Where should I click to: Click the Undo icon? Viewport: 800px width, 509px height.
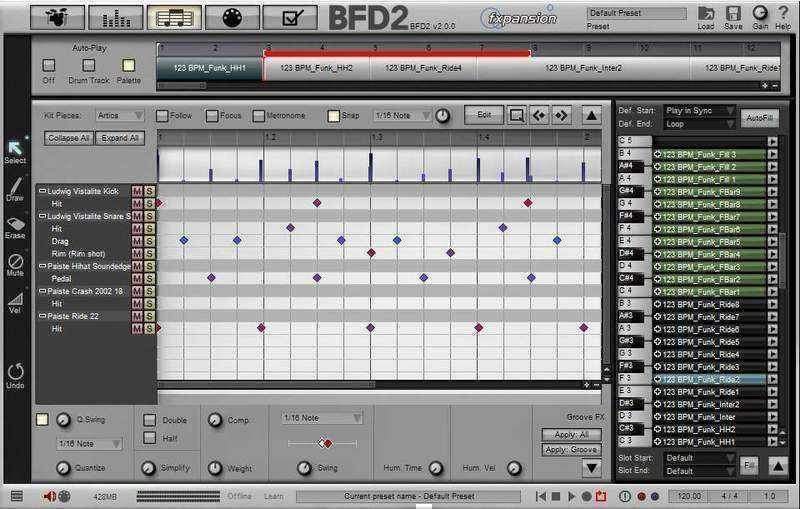click(15, 375)
